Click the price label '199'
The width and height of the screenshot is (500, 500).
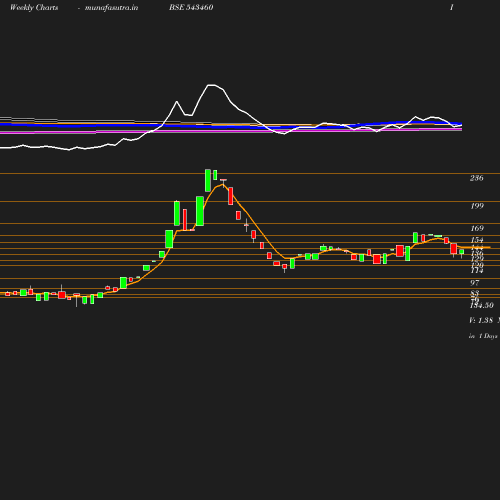point(477,206)
